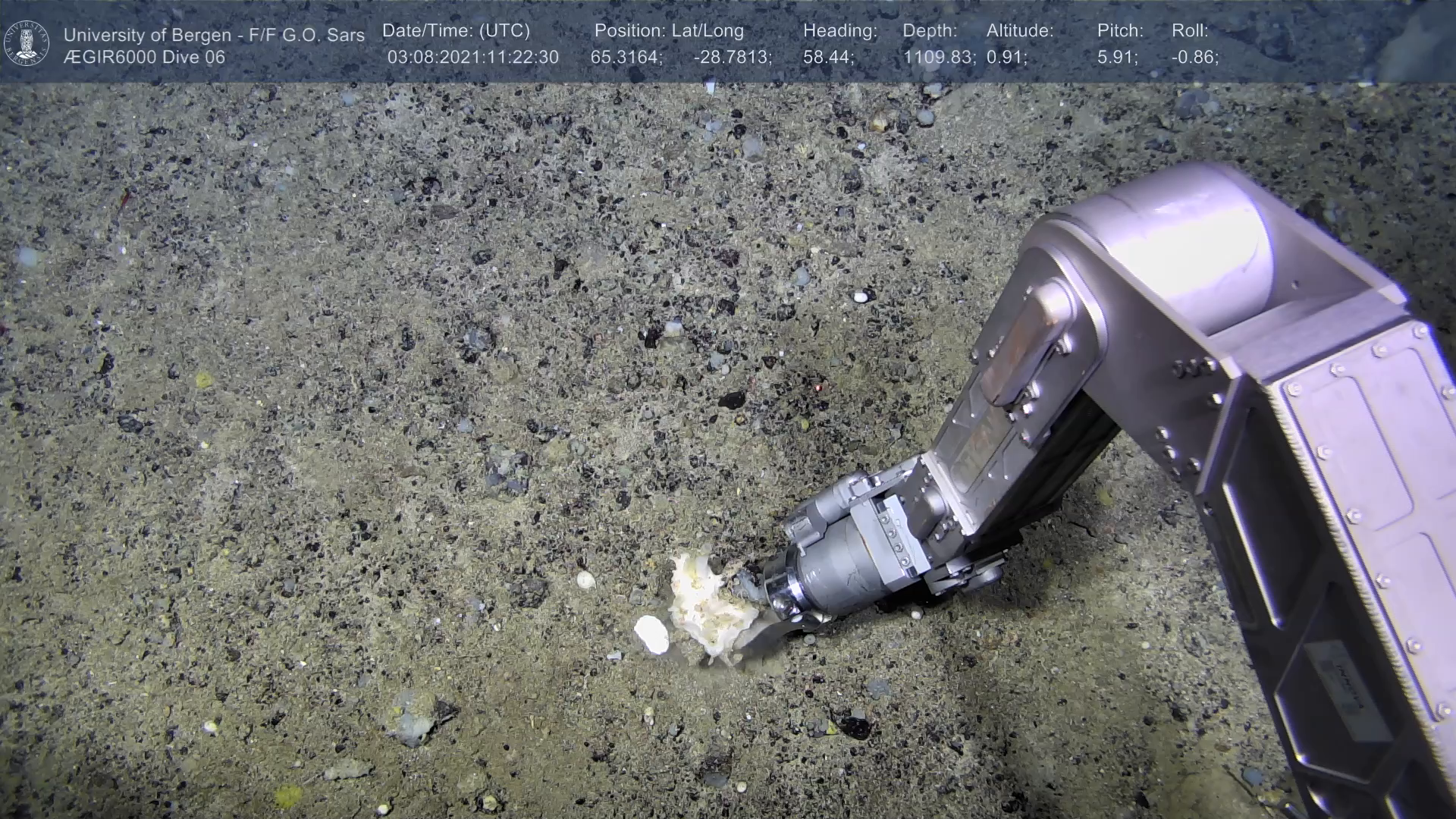Click the 'ÆGIR6000 Dive 06' label

point(144,58)
